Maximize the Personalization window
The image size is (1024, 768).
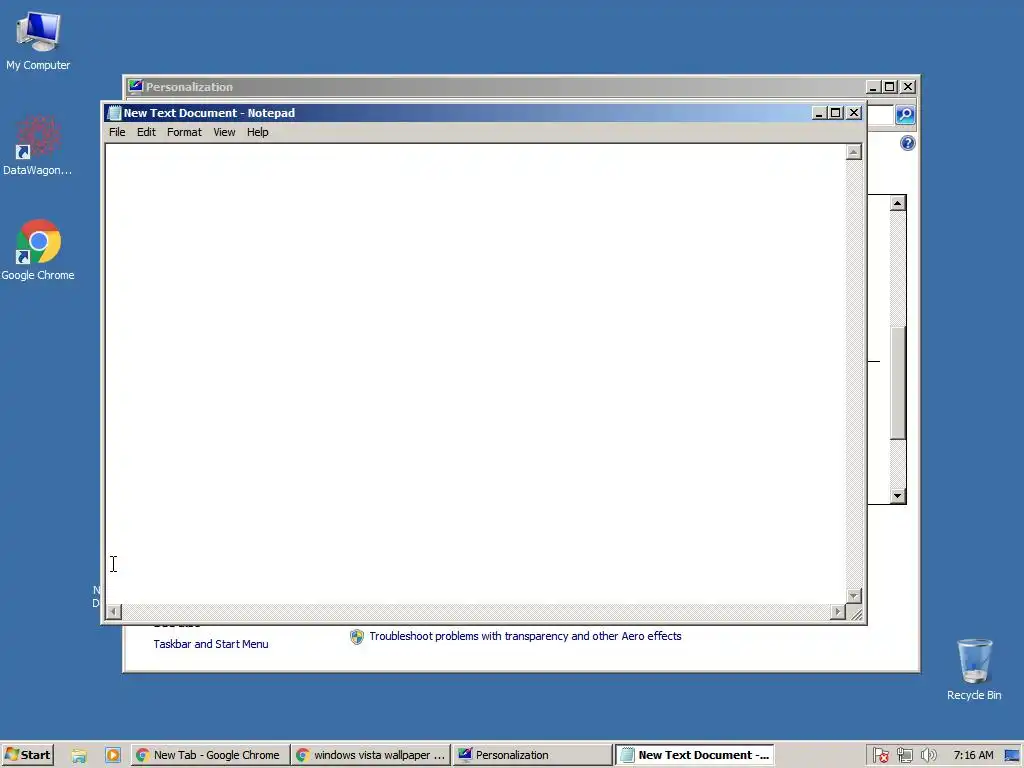[x=889, y=87]
